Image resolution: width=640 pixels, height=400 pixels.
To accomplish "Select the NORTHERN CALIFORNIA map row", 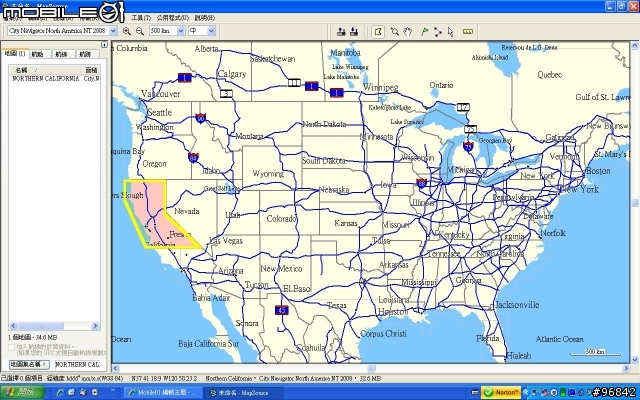I will 55,78.
